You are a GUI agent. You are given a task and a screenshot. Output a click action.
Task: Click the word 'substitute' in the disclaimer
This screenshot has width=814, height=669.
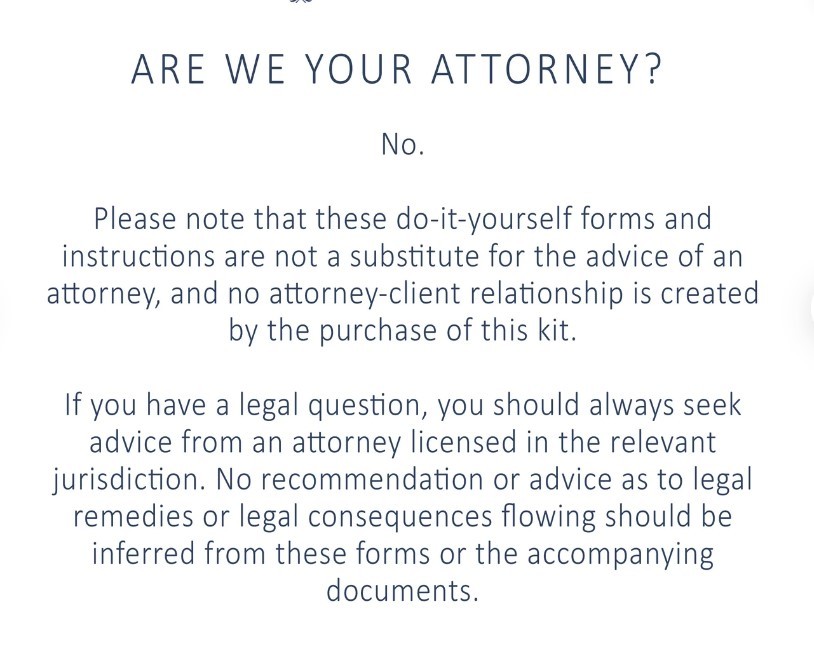[414, 256]
